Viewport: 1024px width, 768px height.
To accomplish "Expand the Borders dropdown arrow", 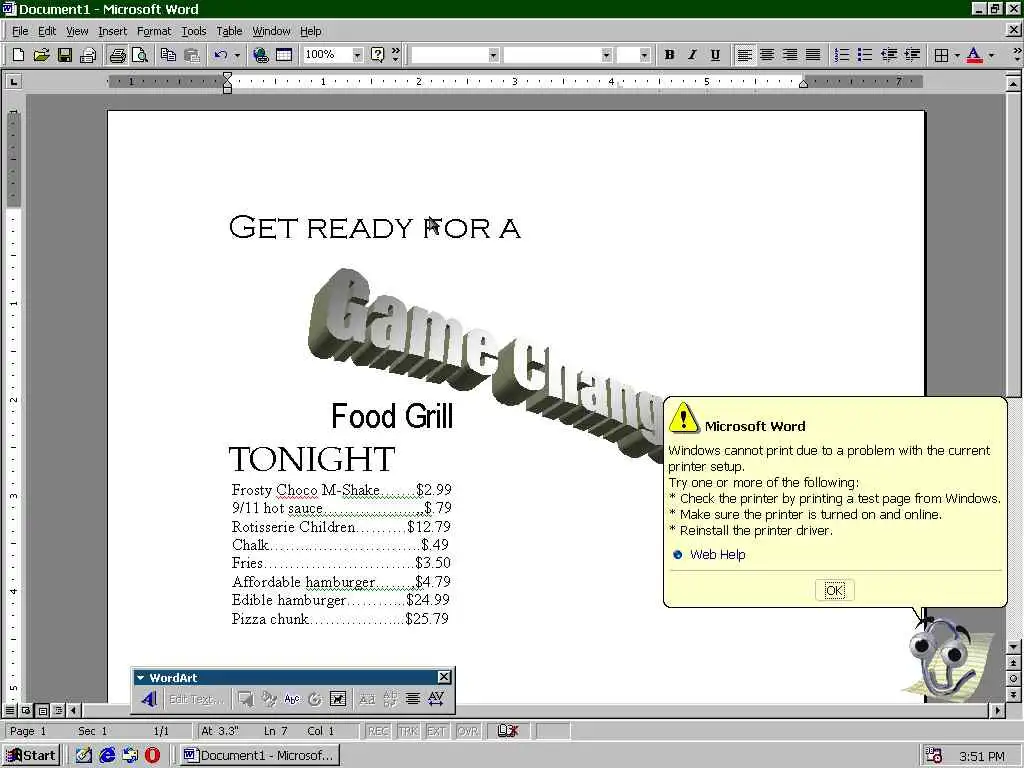I will click(957, 55).
